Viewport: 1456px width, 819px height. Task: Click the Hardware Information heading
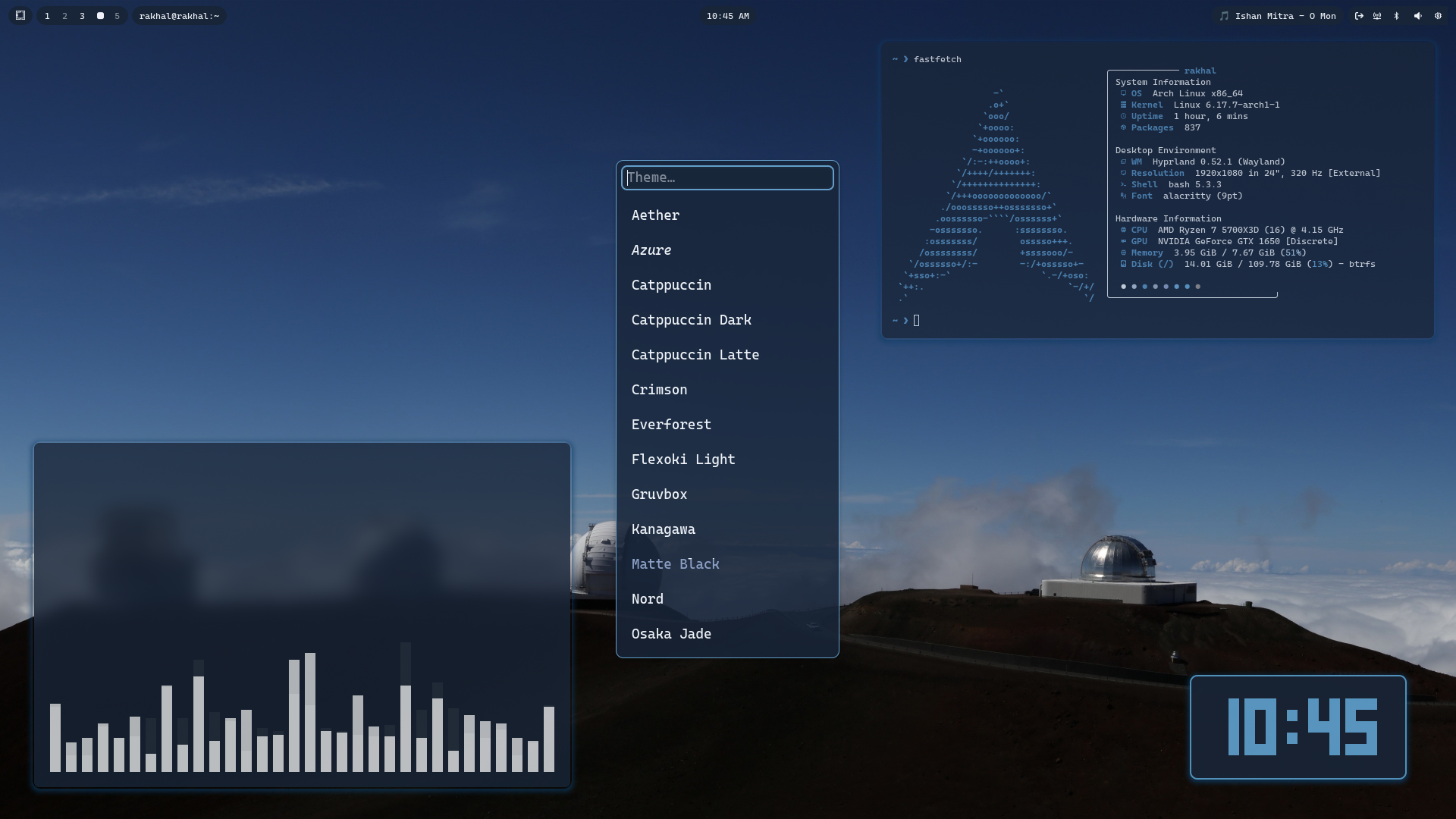[1168, 218]
